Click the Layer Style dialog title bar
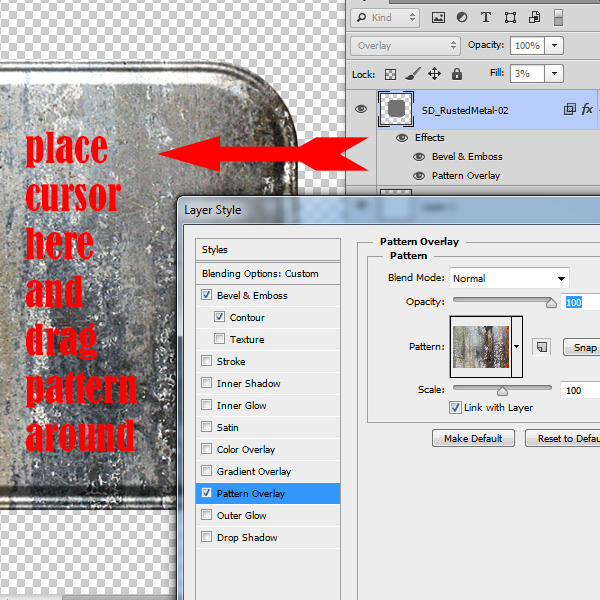Image resolution: width=600 pixels, height=600 pixels. [388, 210]
